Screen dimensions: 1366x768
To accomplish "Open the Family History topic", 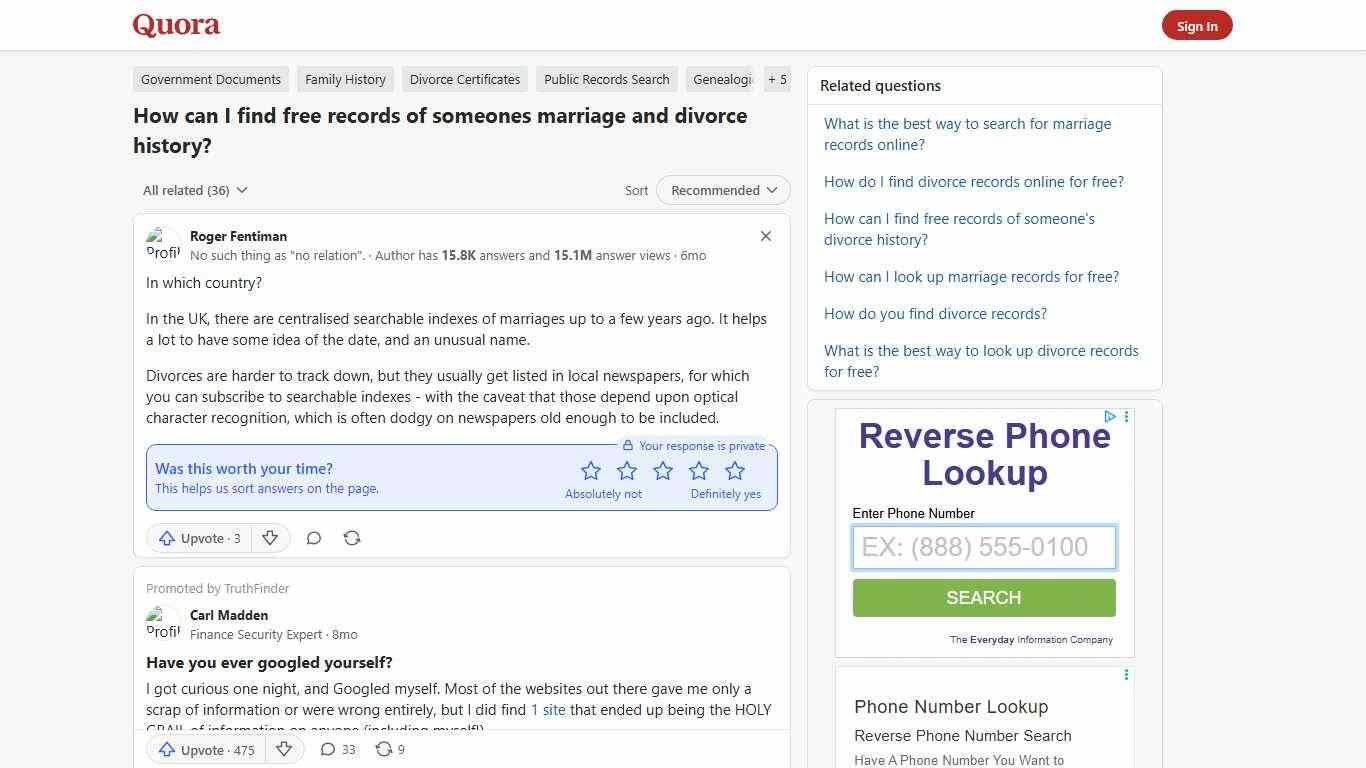I will coord(345,79).
